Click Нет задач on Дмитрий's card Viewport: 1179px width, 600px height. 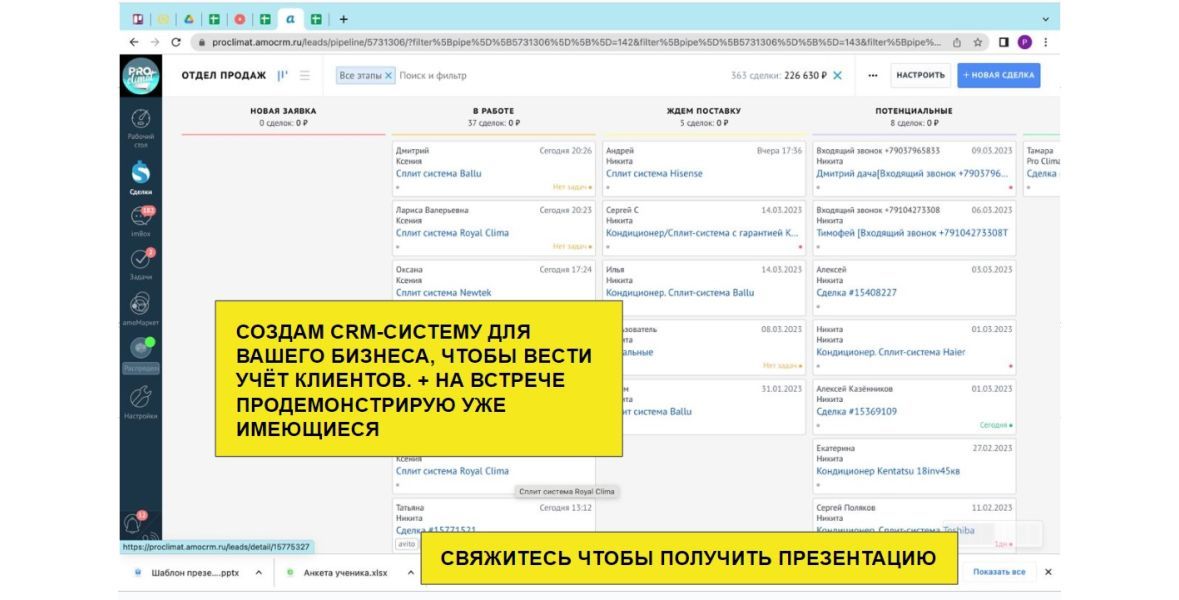click(571, 187)
